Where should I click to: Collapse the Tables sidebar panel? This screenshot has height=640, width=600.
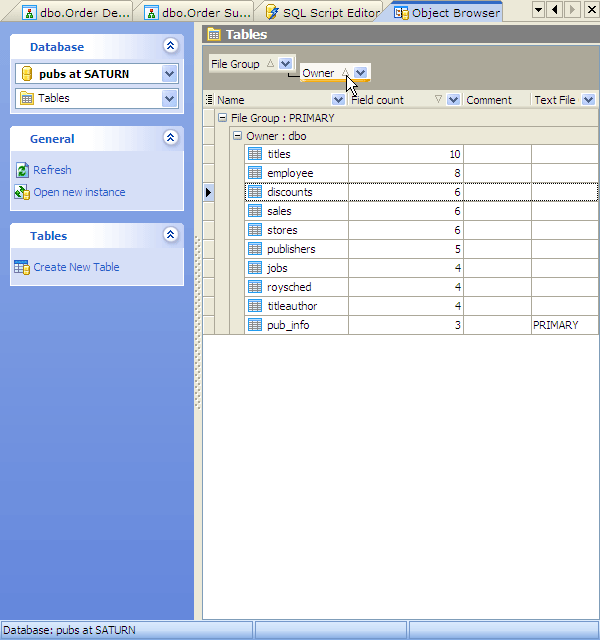(x=171, y=234)
